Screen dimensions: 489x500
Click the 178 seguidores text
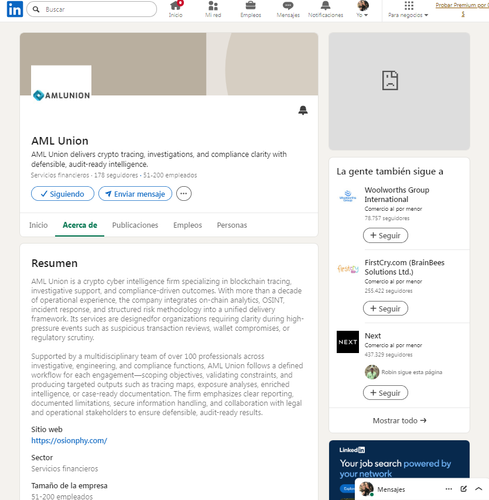(x=116, y=175)
